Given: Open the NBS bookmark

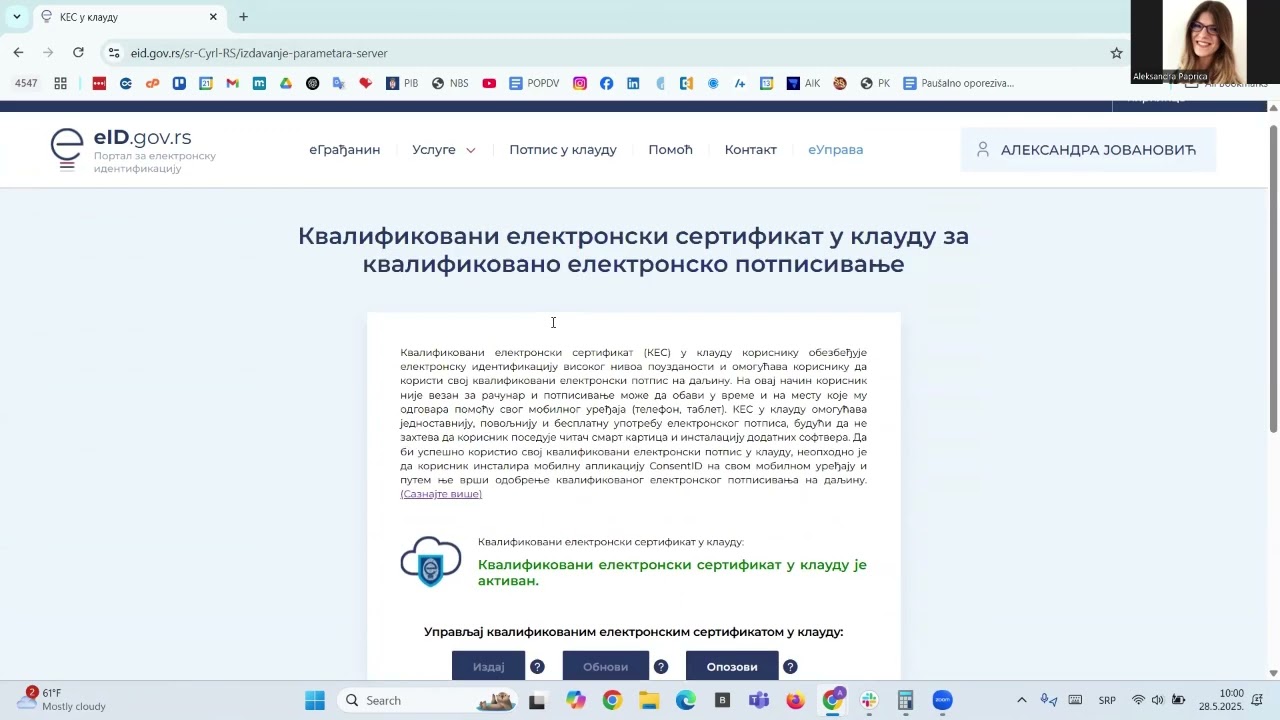Looking at the screenshot, I should coord(450,84).
